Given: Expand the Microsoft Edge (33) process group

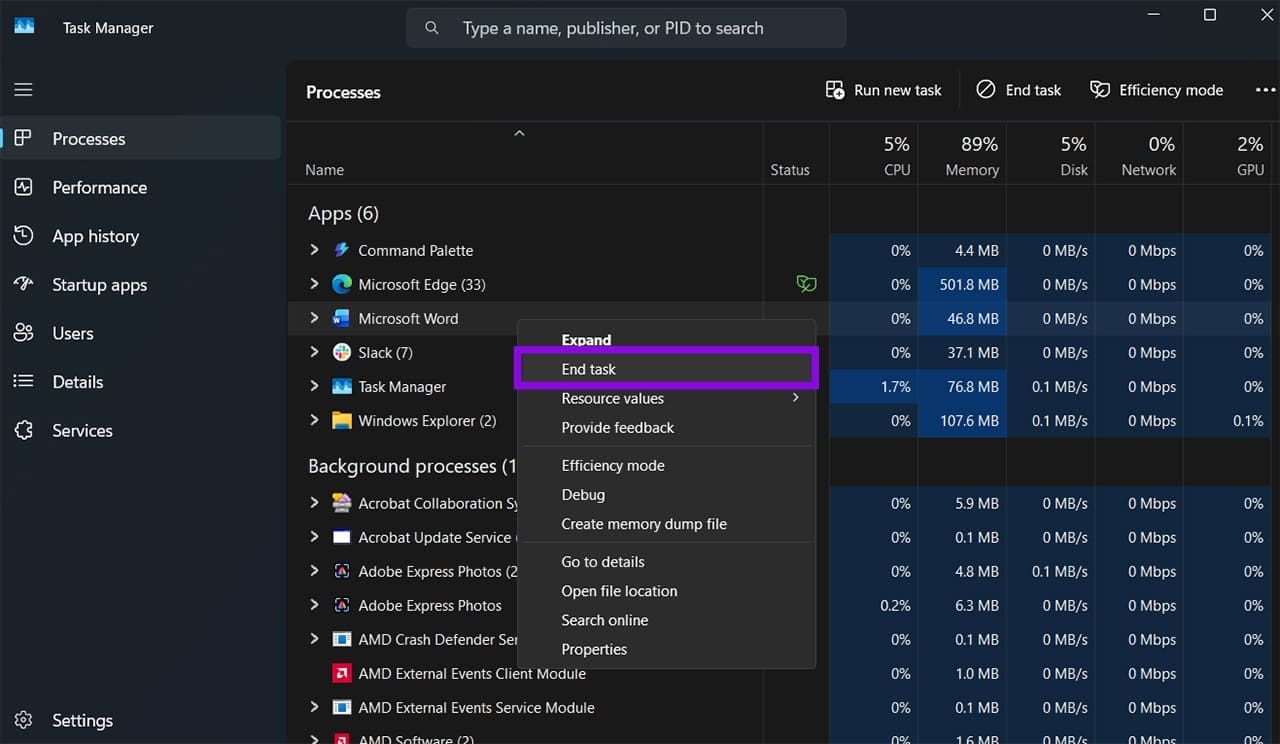Looking at the screenshot, I should point(314,284).
